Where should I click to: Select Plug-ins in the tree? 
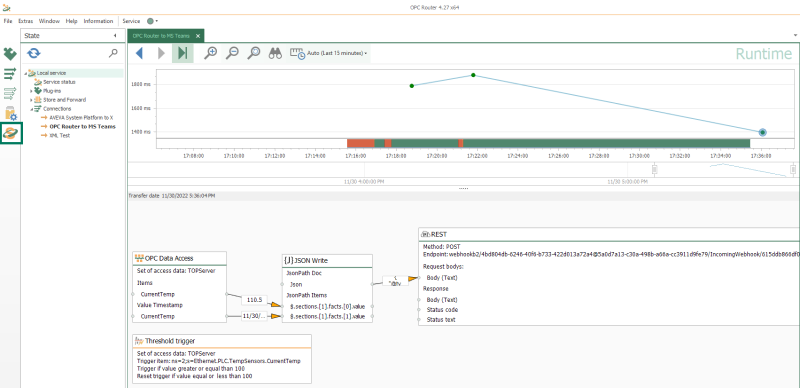pyautogui.click(x=52, y=91)
